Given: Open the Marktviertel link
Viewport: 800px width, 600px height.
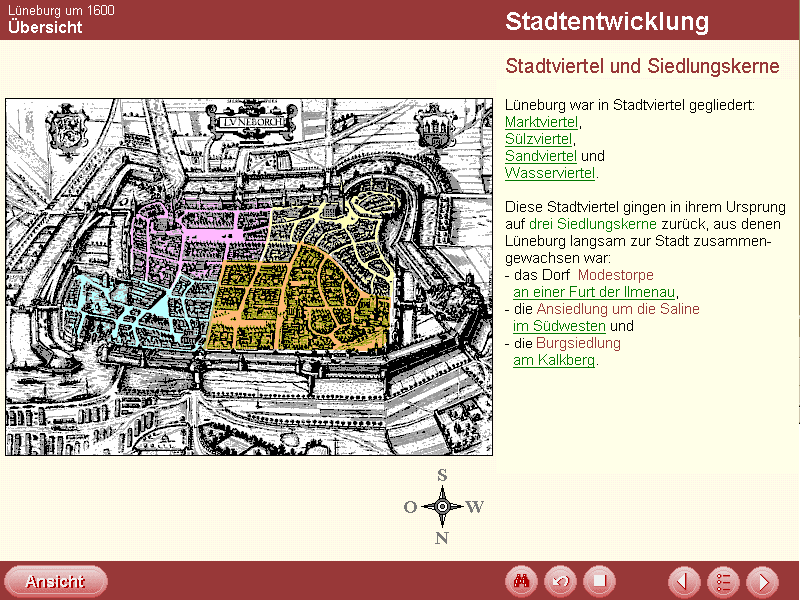Looking at the screenshot, I should click(541, 122).
